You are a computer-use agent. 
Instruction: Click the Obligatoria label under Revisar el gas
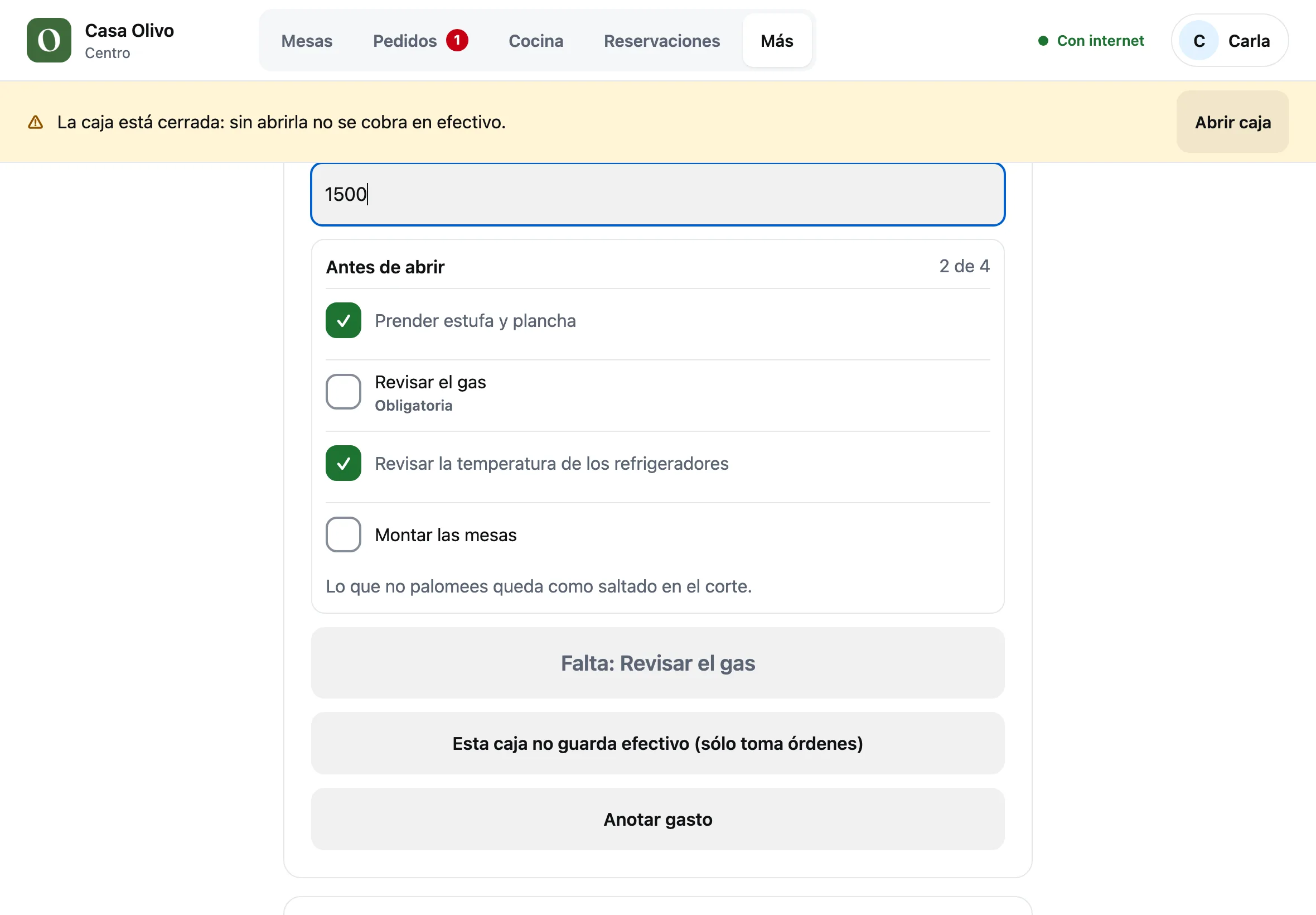(413, 406)
